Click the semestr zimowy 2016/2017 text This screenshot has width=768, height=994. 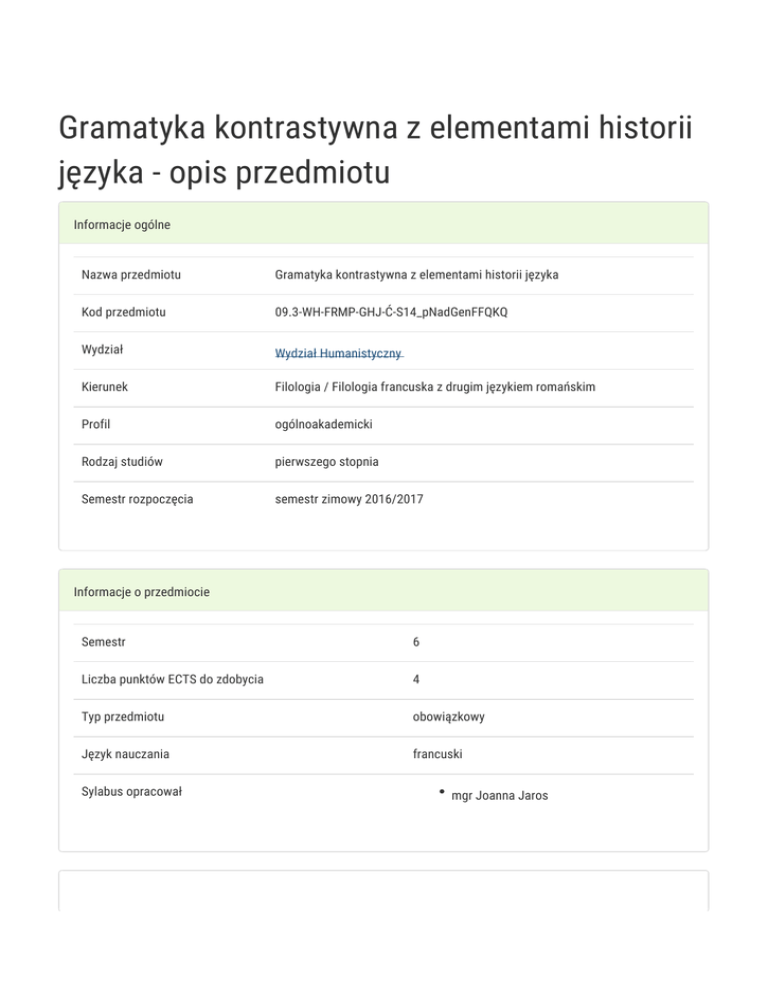click(349, 498)
